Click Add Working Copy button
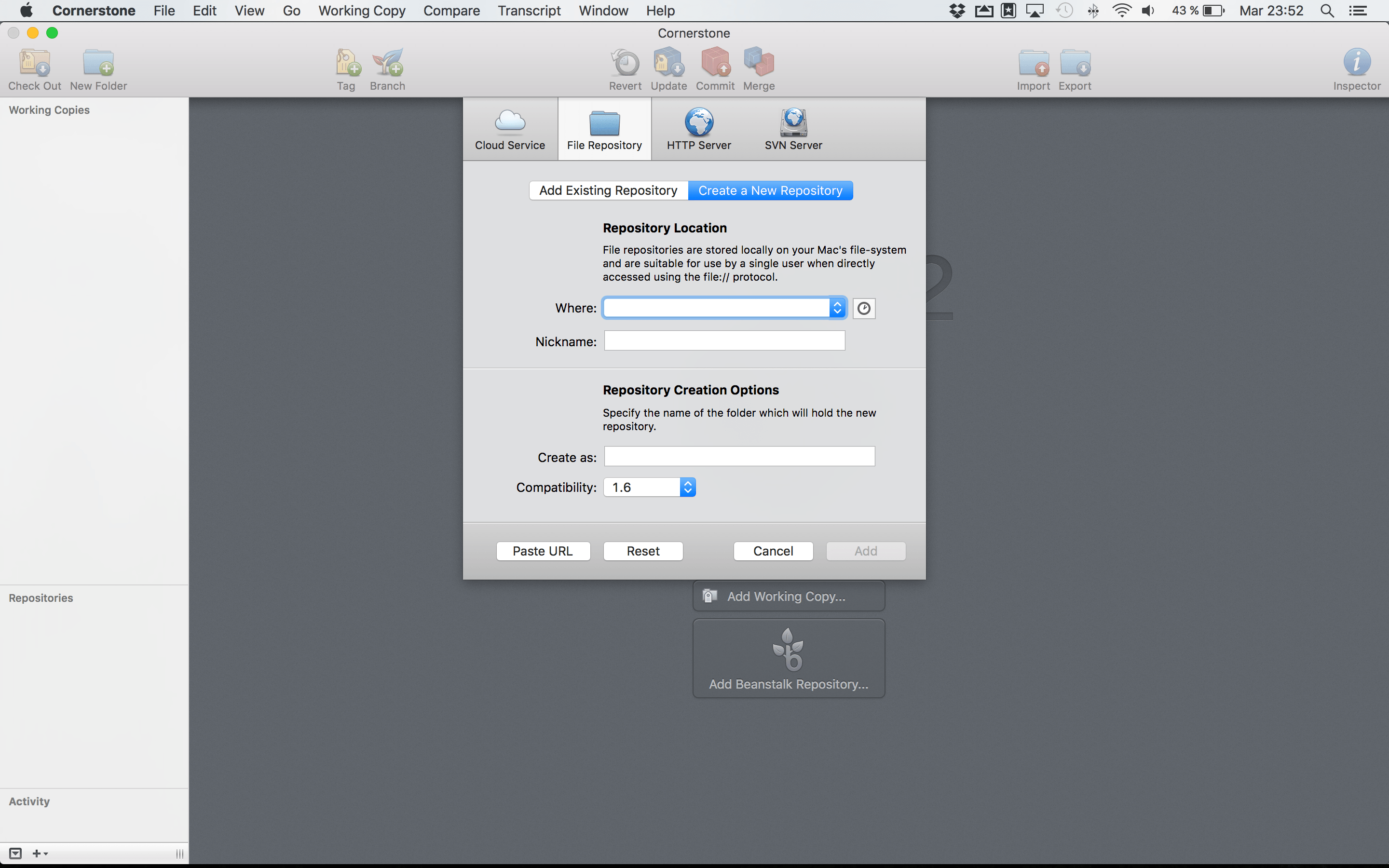Viewport: 1389px width, 868px height. coord(789,596)
